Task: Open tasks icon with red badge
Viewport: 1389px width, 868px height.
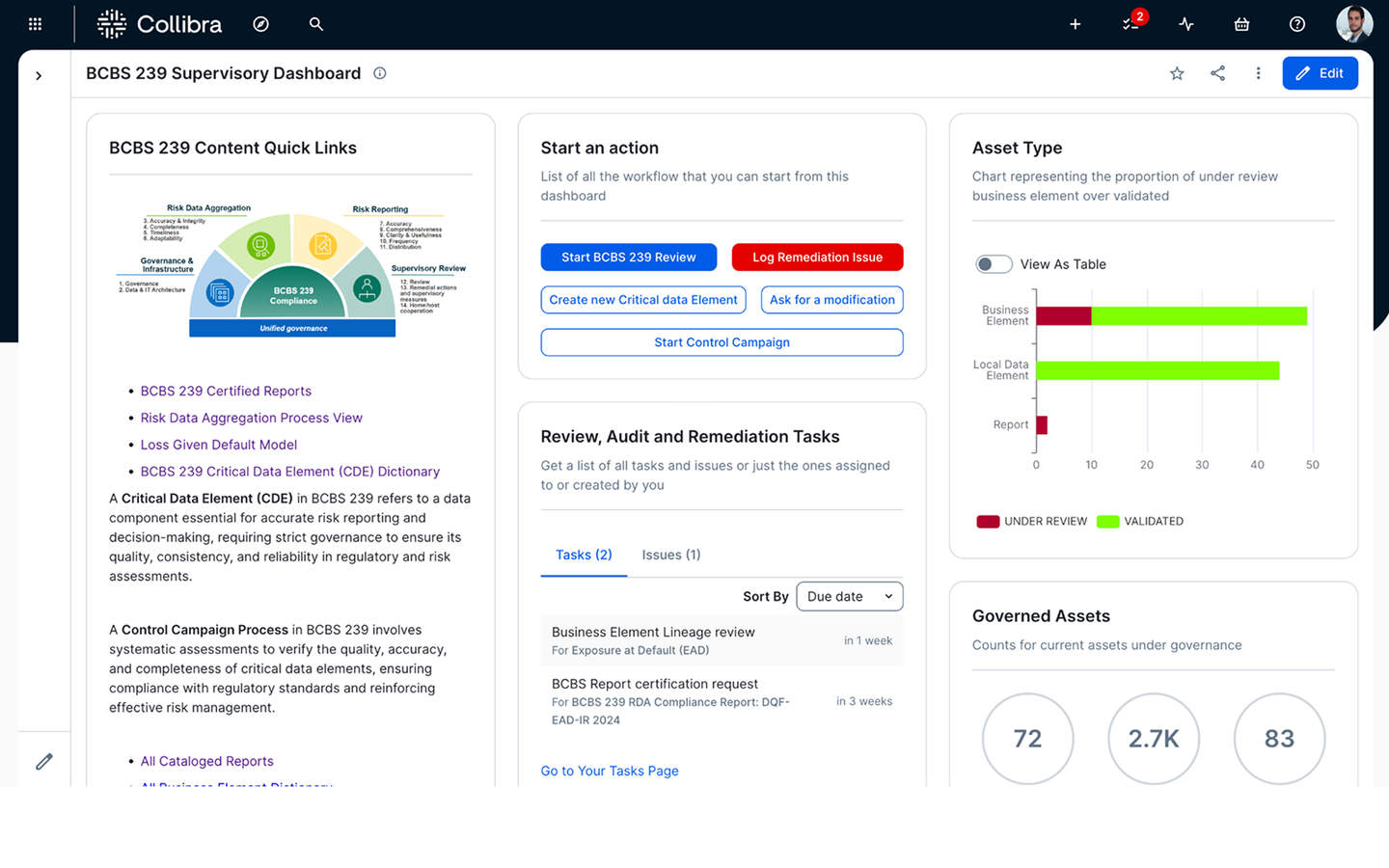Action: pyautogui.click(x=1132, y=22)
